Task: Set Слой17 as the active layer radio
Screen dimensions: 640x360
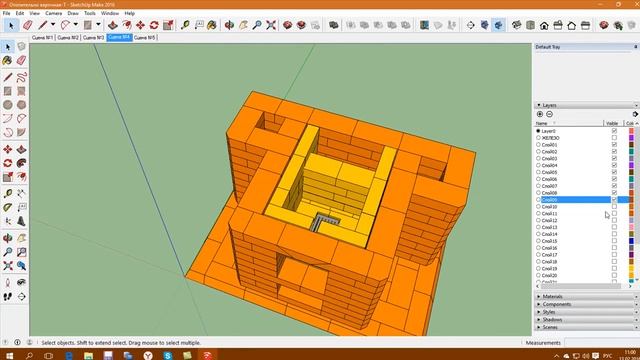Action: pyautogui.click(x=538, y=255)
